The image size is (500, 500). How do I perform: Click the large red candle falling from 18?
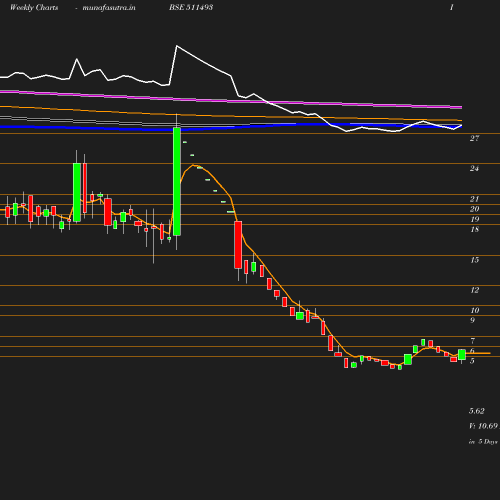(x=238, y=245)
